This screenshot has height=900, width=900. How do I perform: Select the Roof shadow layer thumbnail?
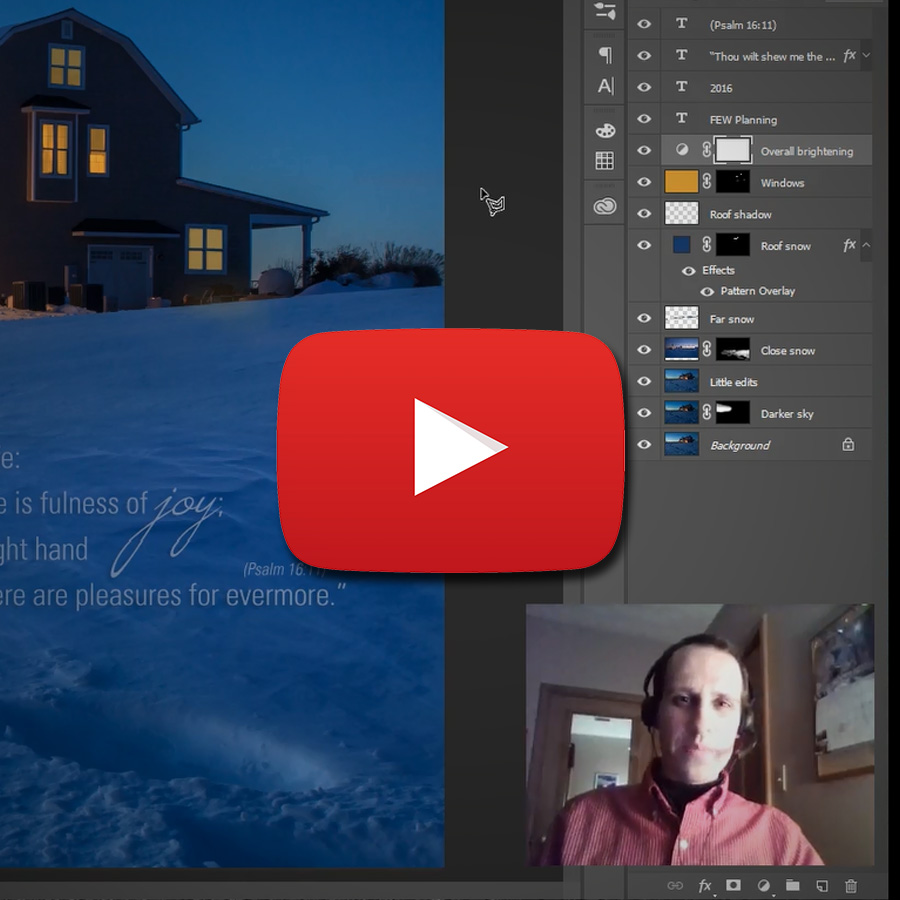tap(681, 213)
